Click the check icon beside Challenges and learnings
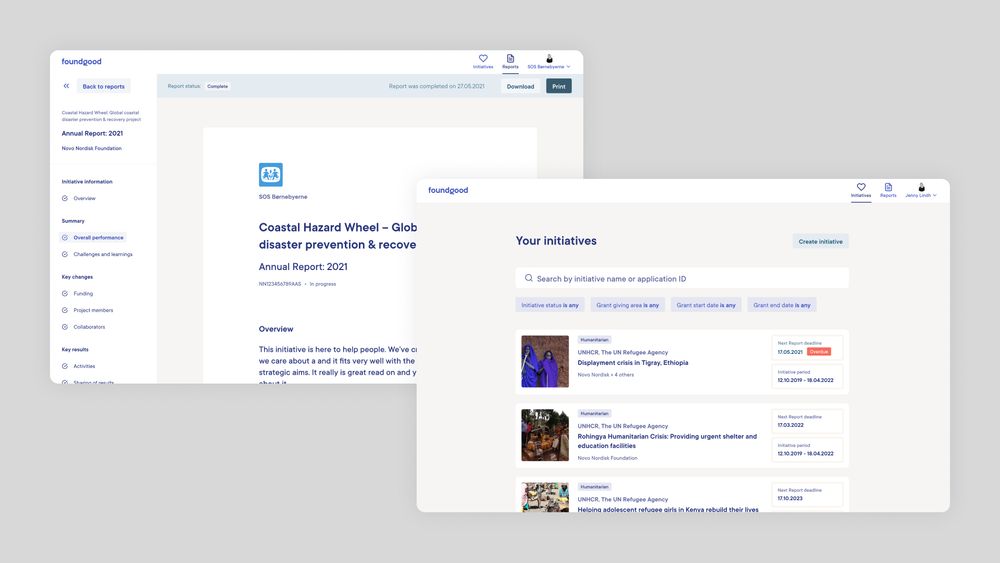The height and width of the screenshot is (563, 1000). tap(65, 254)
